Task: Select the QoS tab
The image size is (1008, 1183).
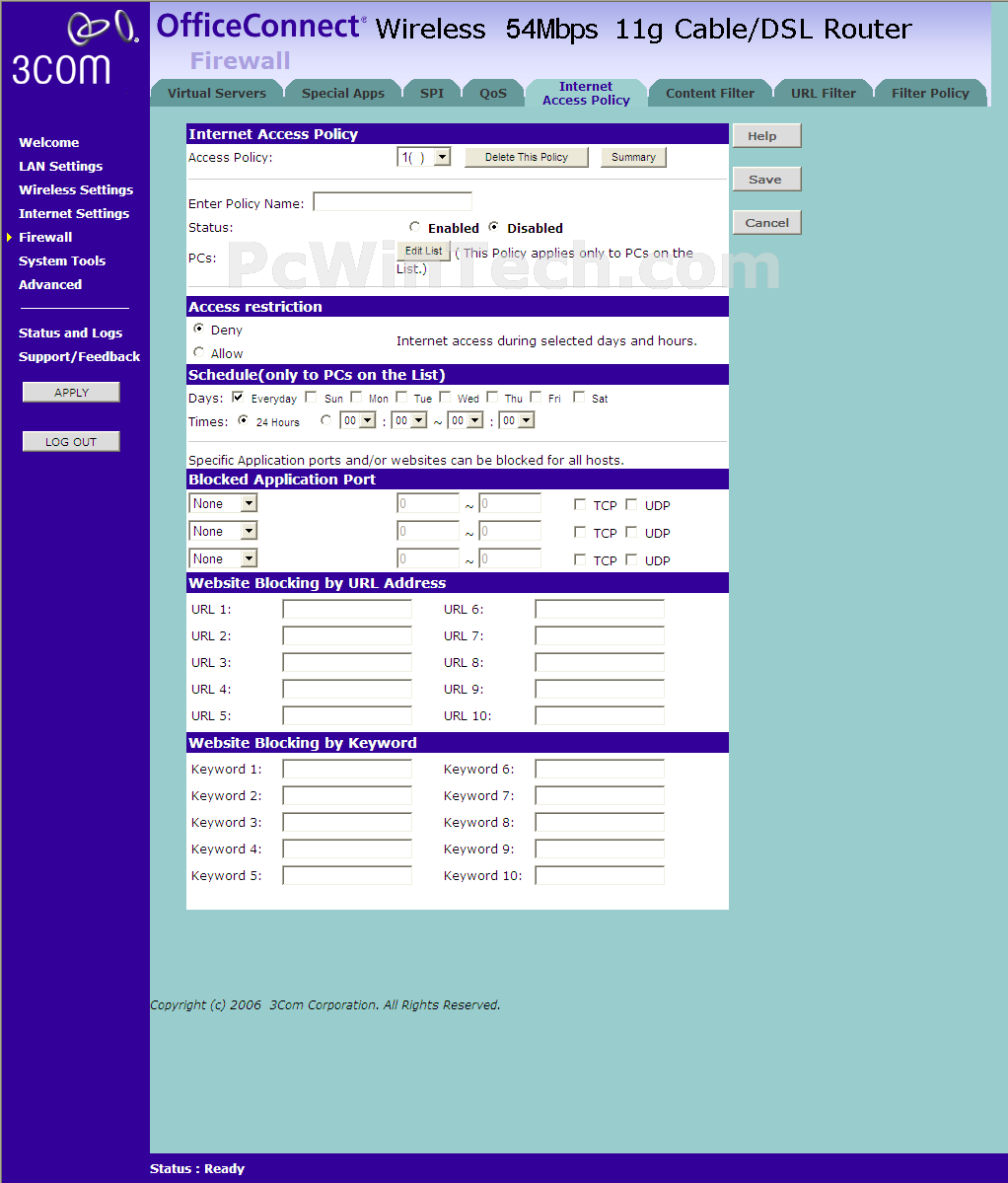Action: pos(493,93)
